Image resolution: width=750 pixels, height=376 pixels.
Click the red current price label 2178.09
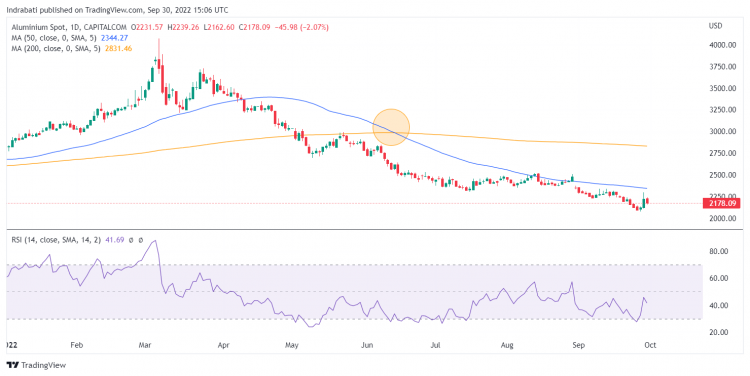(x=722, y=203)
